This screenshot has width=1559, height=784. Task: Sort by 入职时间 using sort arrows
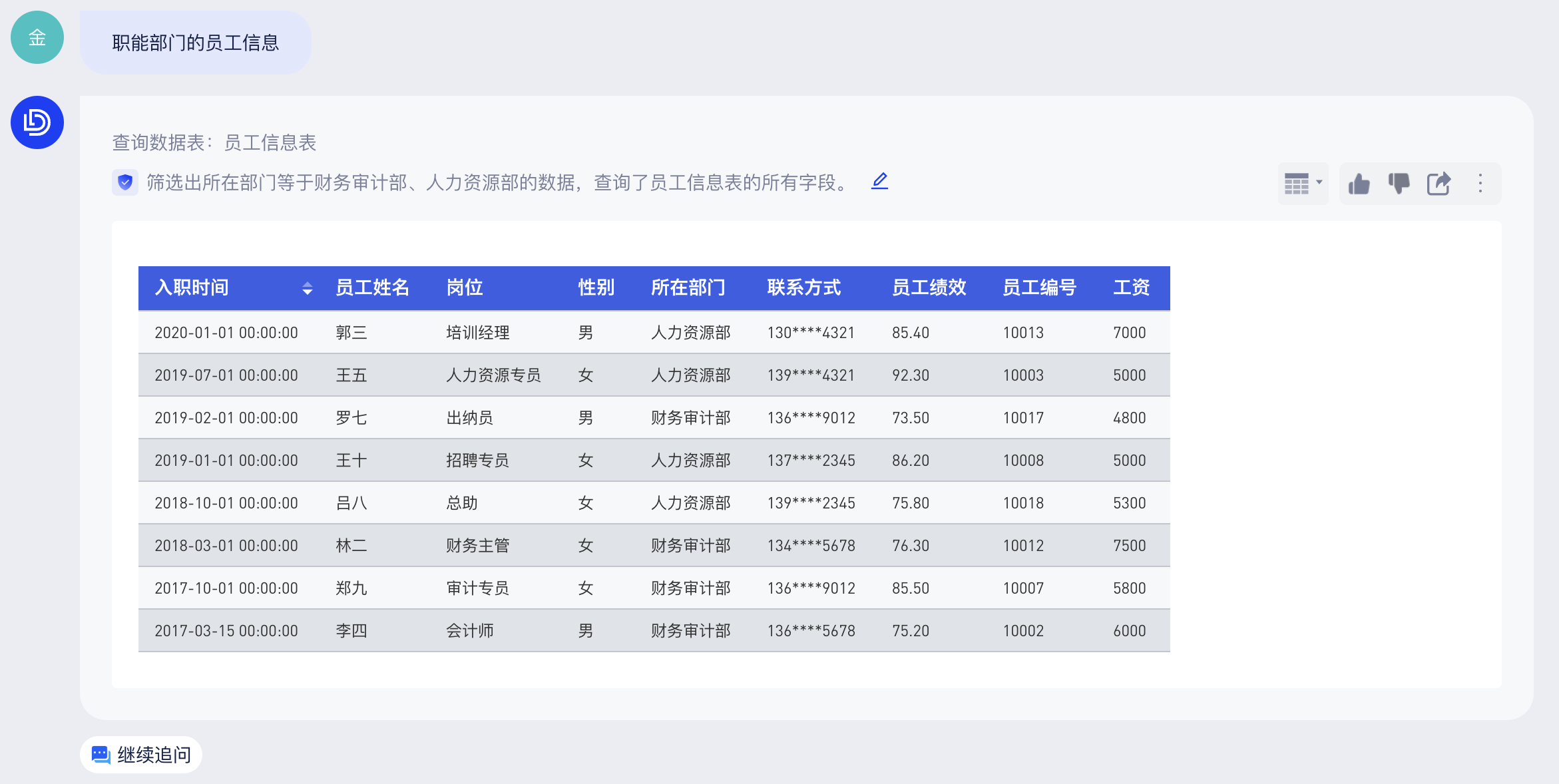pyautogui.click(x=307, y=288)
